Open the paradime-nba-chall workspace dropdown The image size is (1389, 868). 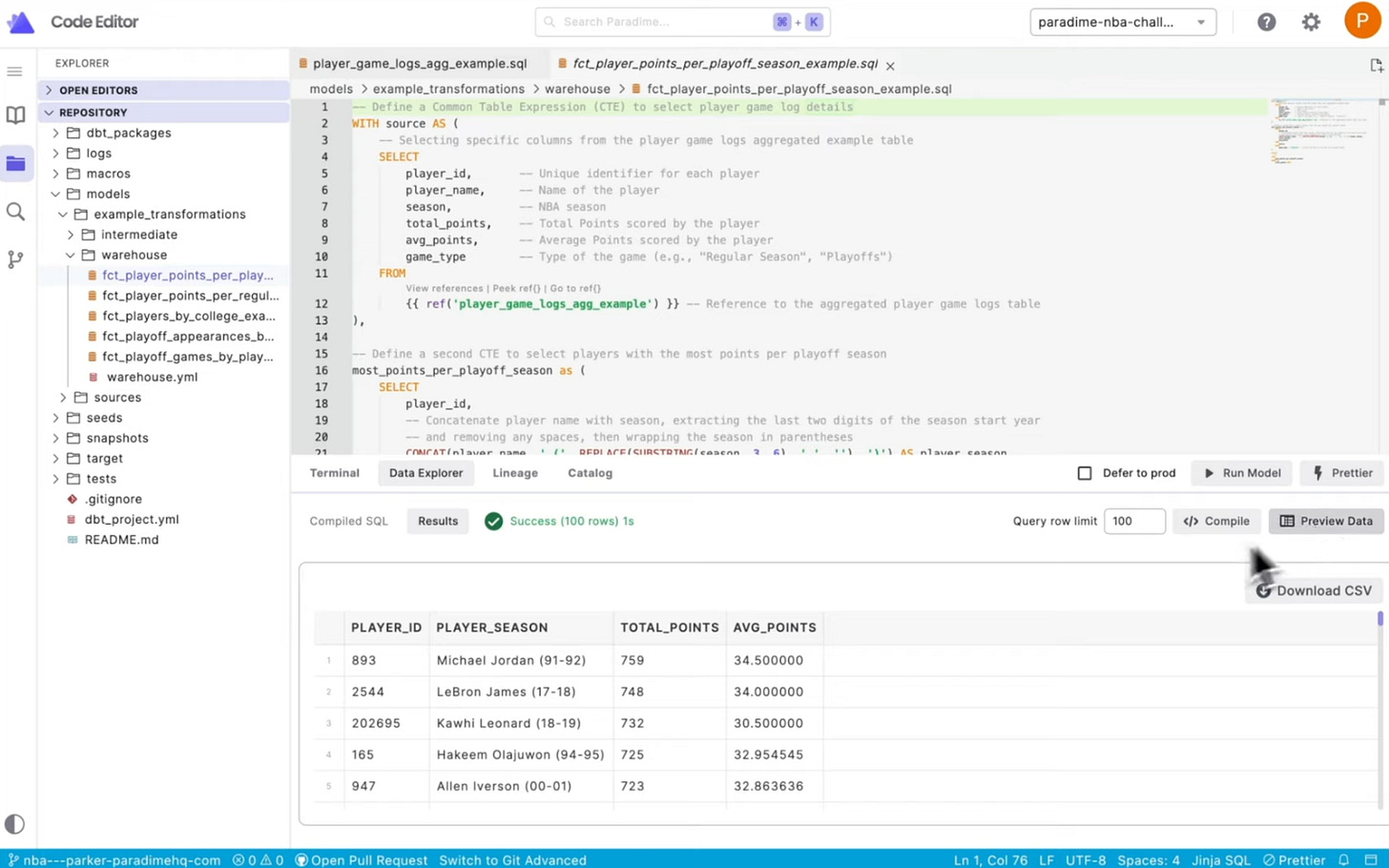1123,22
